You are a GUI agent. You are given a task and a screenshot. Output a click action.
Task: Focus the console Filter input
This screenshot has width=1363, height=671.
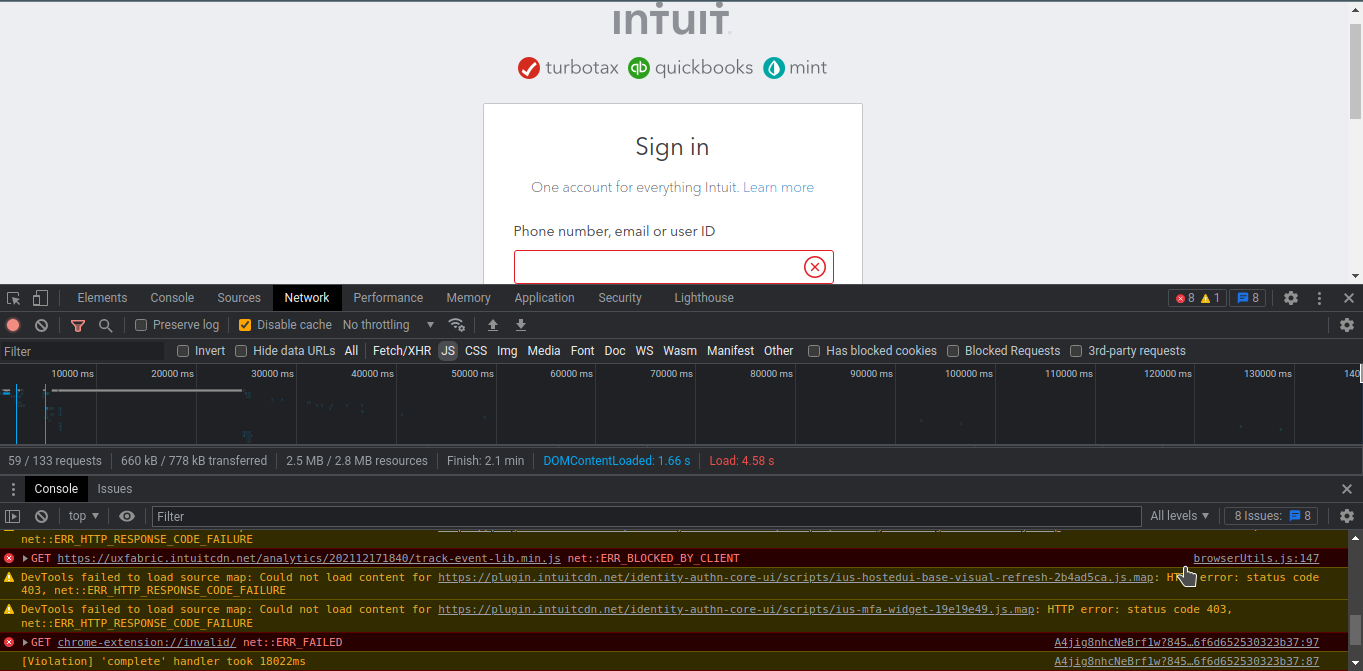click(x=646, y=516)
